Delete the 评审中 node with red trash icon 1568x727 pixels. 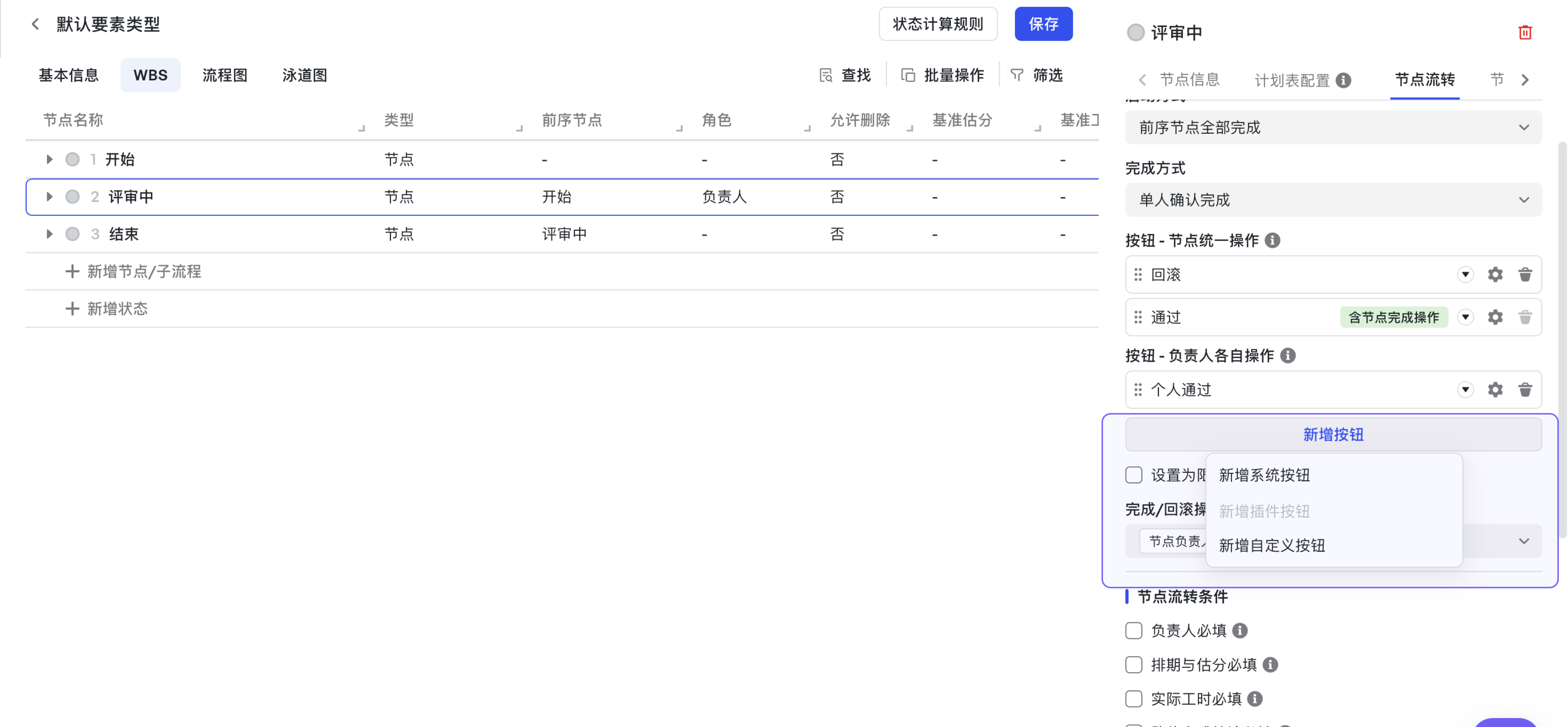[x=1525, y=32]
